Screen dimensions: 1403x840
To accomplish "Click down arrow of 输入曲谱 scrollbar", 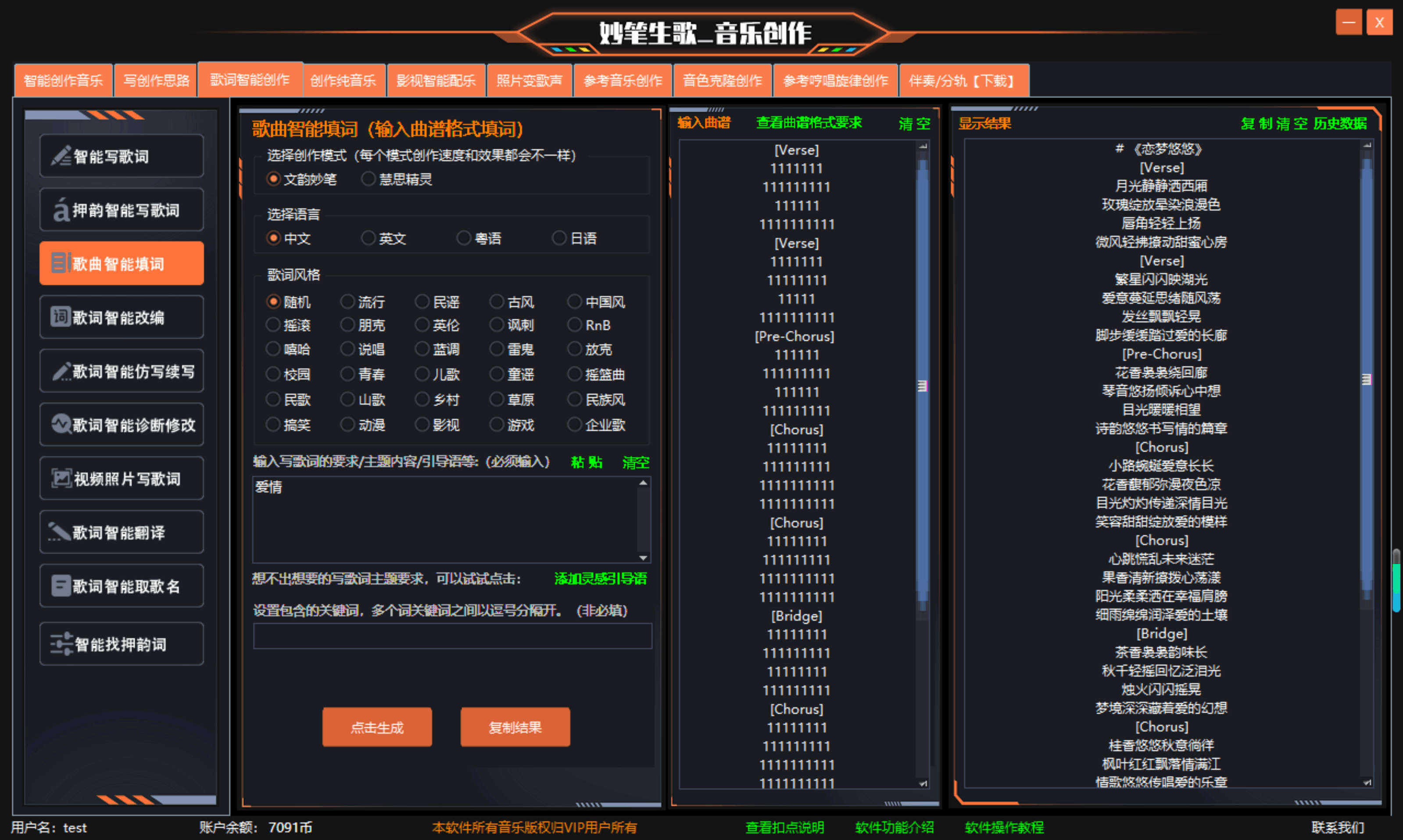I will pyautogui.click(x=923, y=783).
